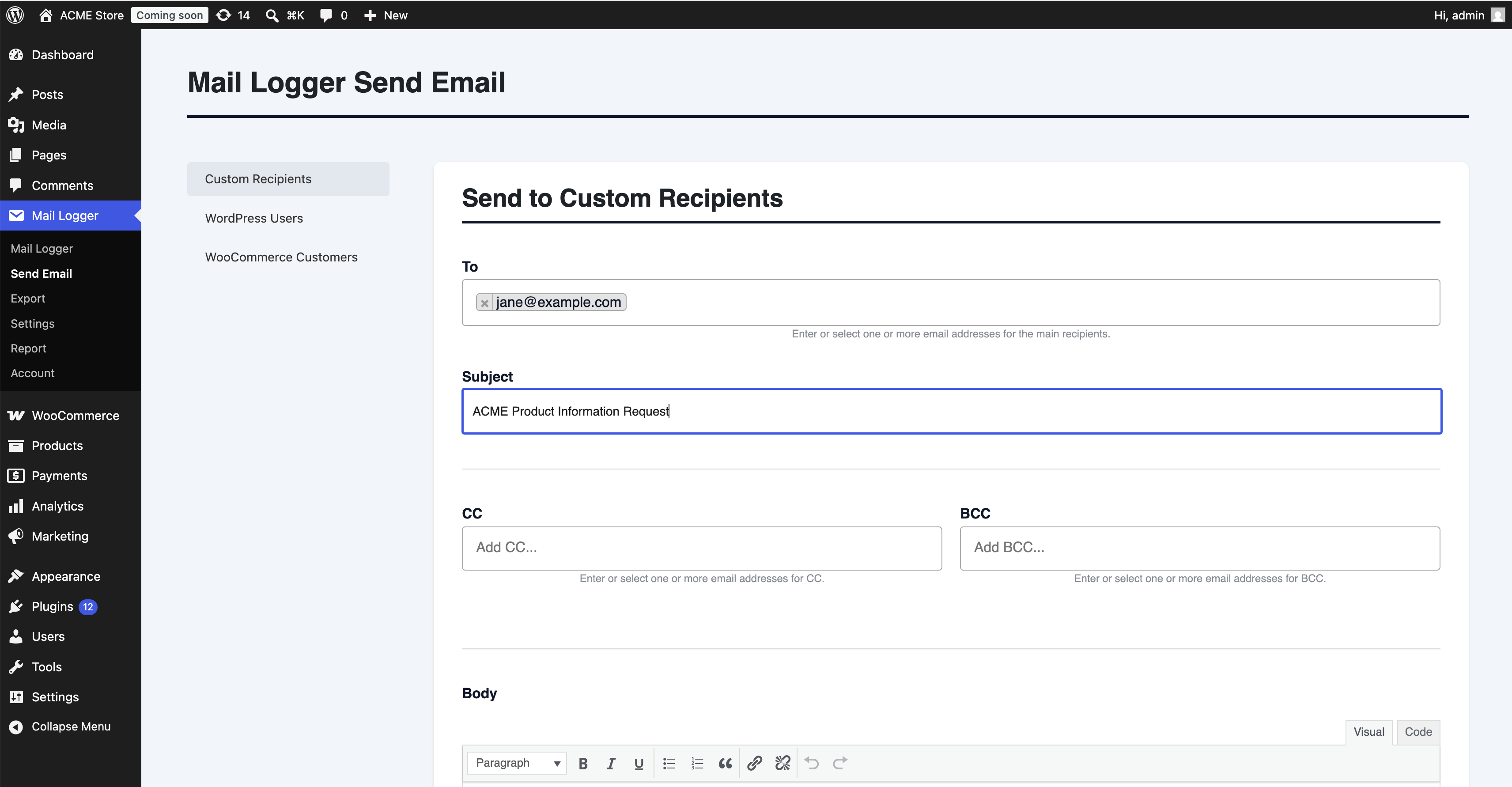Open the Account submenu item
The width and height of the screenshot is (1512, 787).
pos(32,373)
